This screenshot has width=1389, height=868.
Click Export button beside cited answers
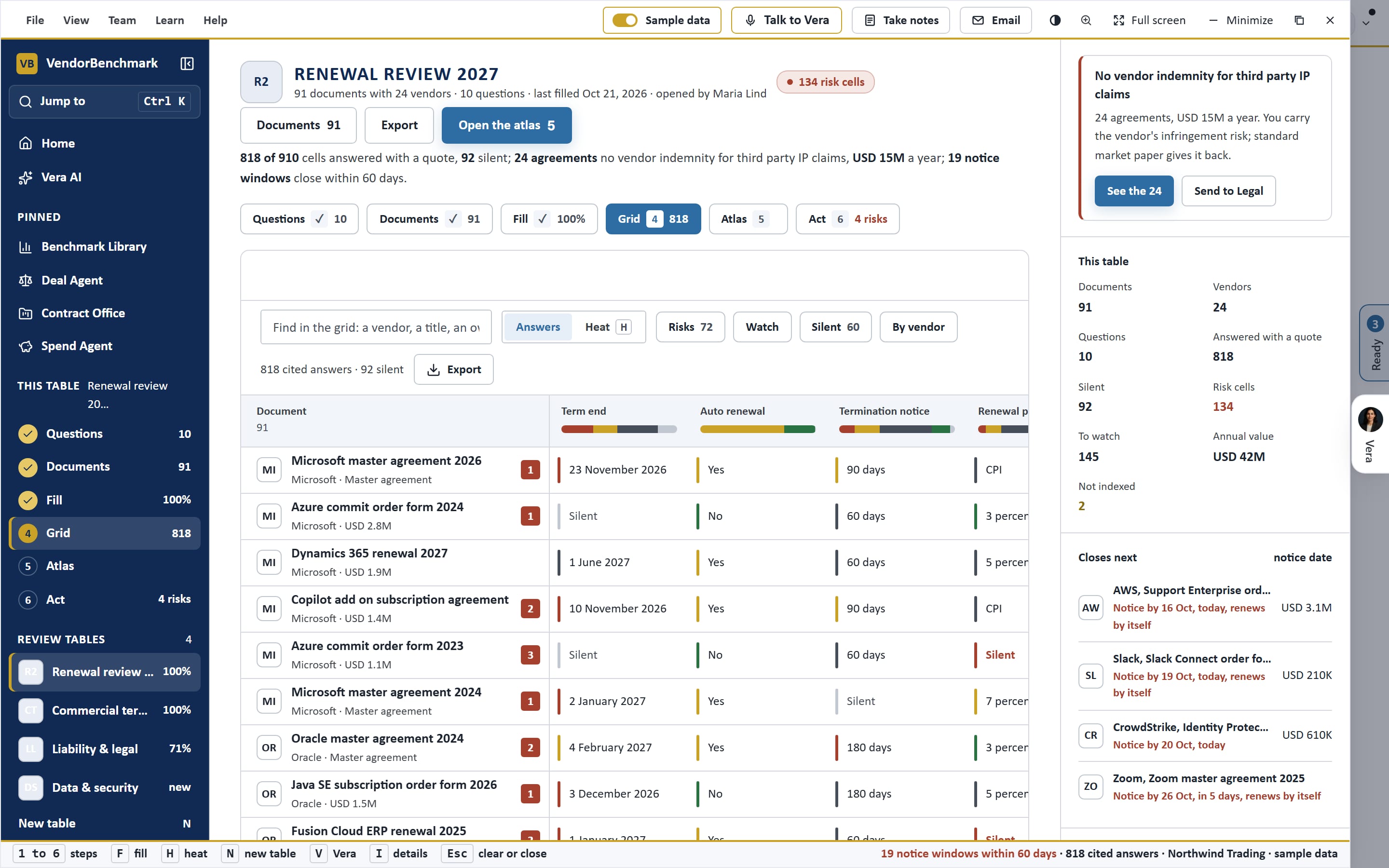[x=453, y=370]
